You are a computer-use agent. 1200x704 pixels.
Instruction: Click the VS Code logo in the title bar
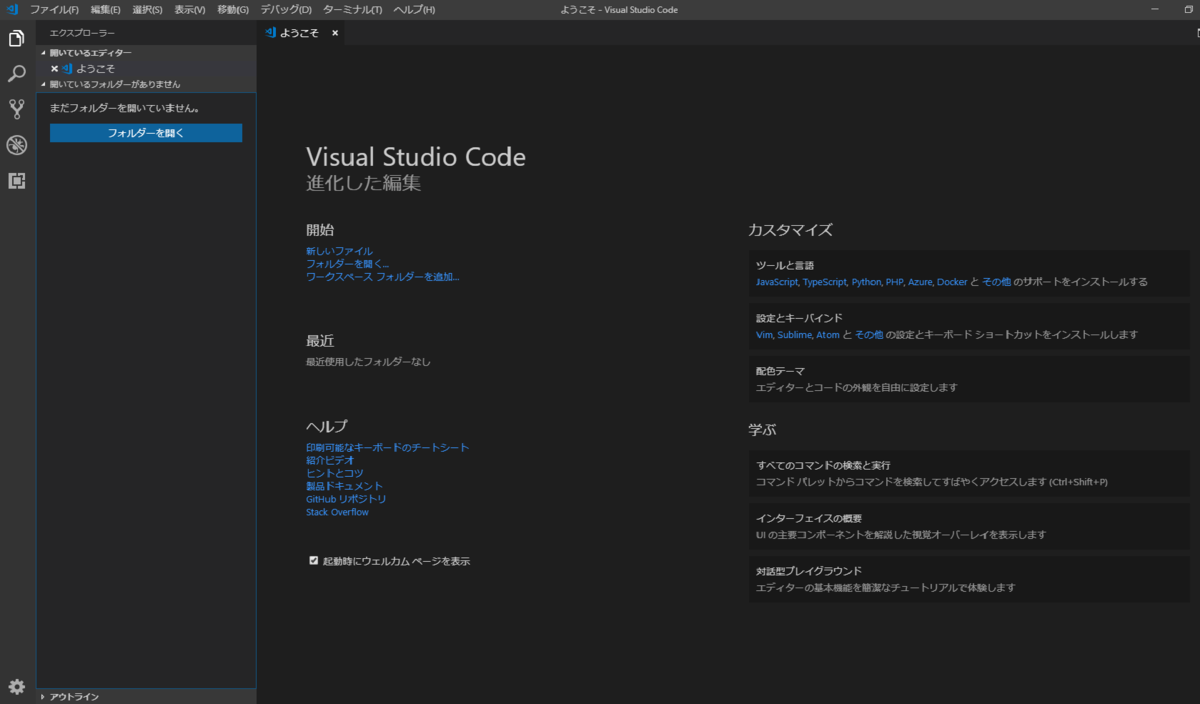11,9
